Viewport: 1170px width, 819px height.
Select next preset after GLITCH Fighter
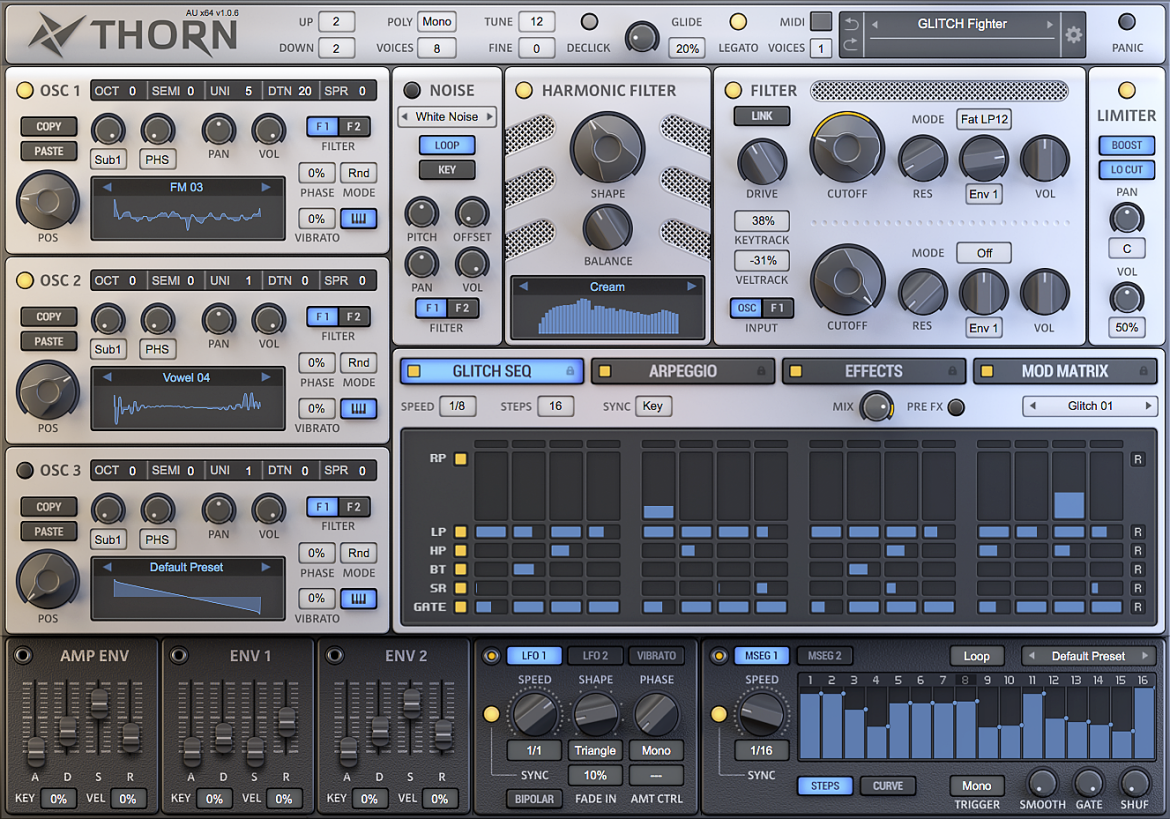tap(1050, 25)
